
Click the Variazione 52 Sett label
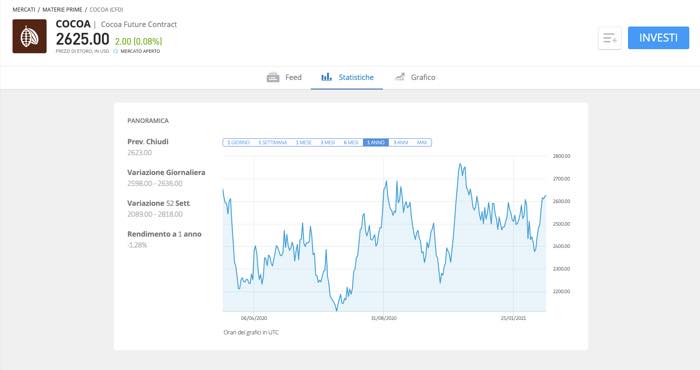158,203
